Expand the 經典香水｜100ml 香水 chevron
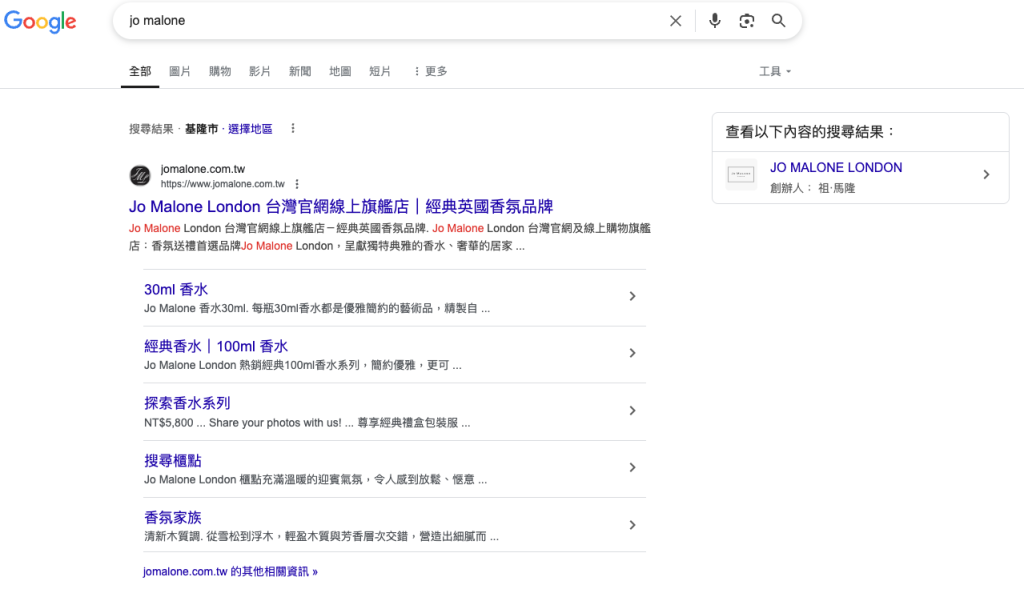 point(632,353)
